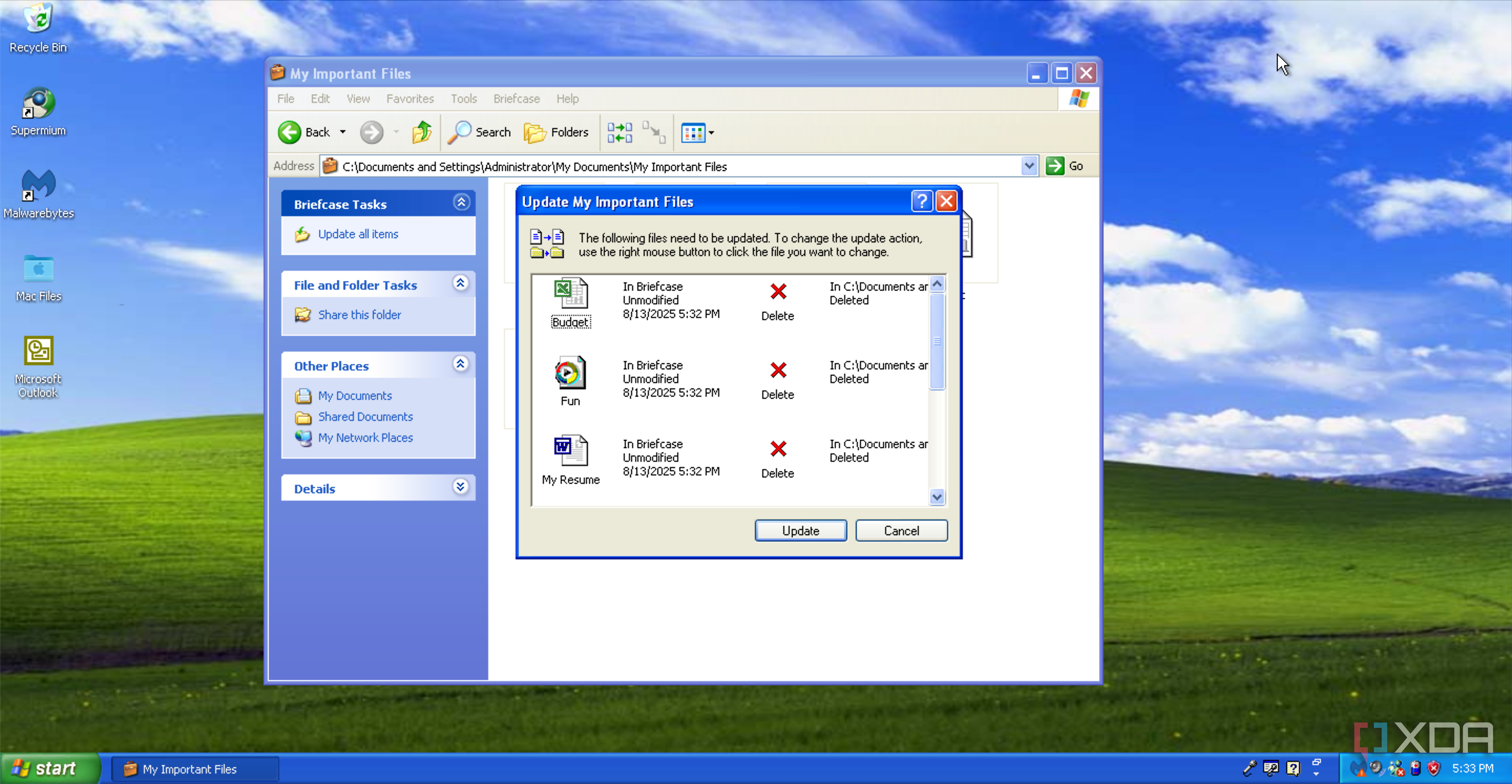Screen dimensions: 1512x784
Task: Click the language bar help icon
Action: click(1294, 768)
